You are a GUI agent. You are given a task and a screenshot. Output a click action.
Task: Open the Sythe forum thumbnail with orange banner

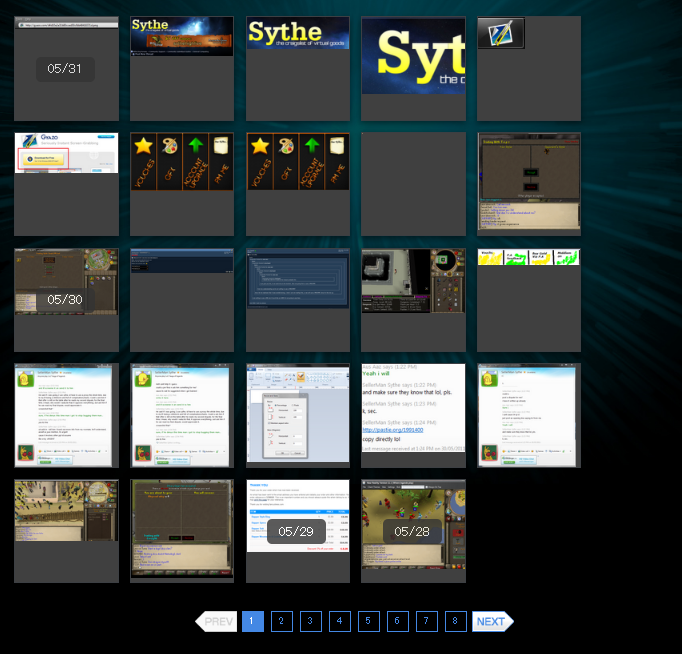(x=182, y=68)
